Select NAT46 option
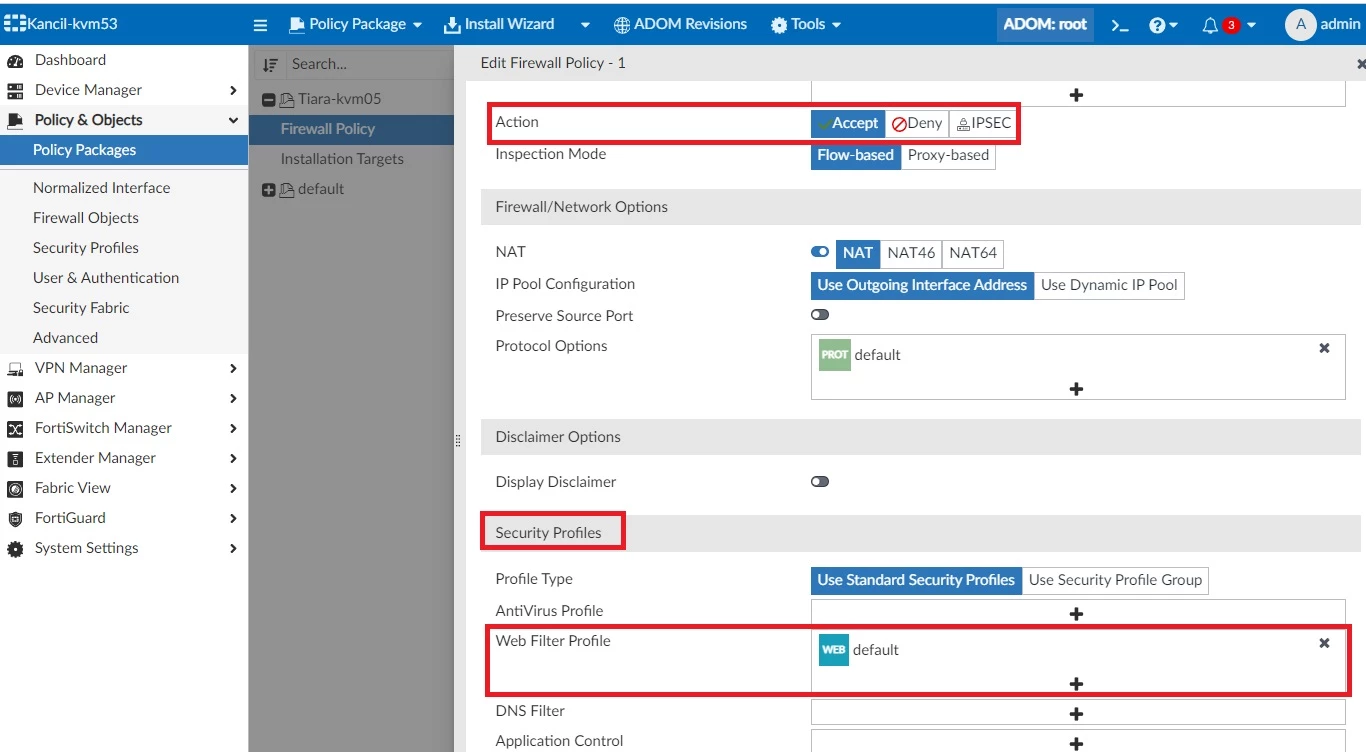1366x752 pixels. click(x=911, y=253)
